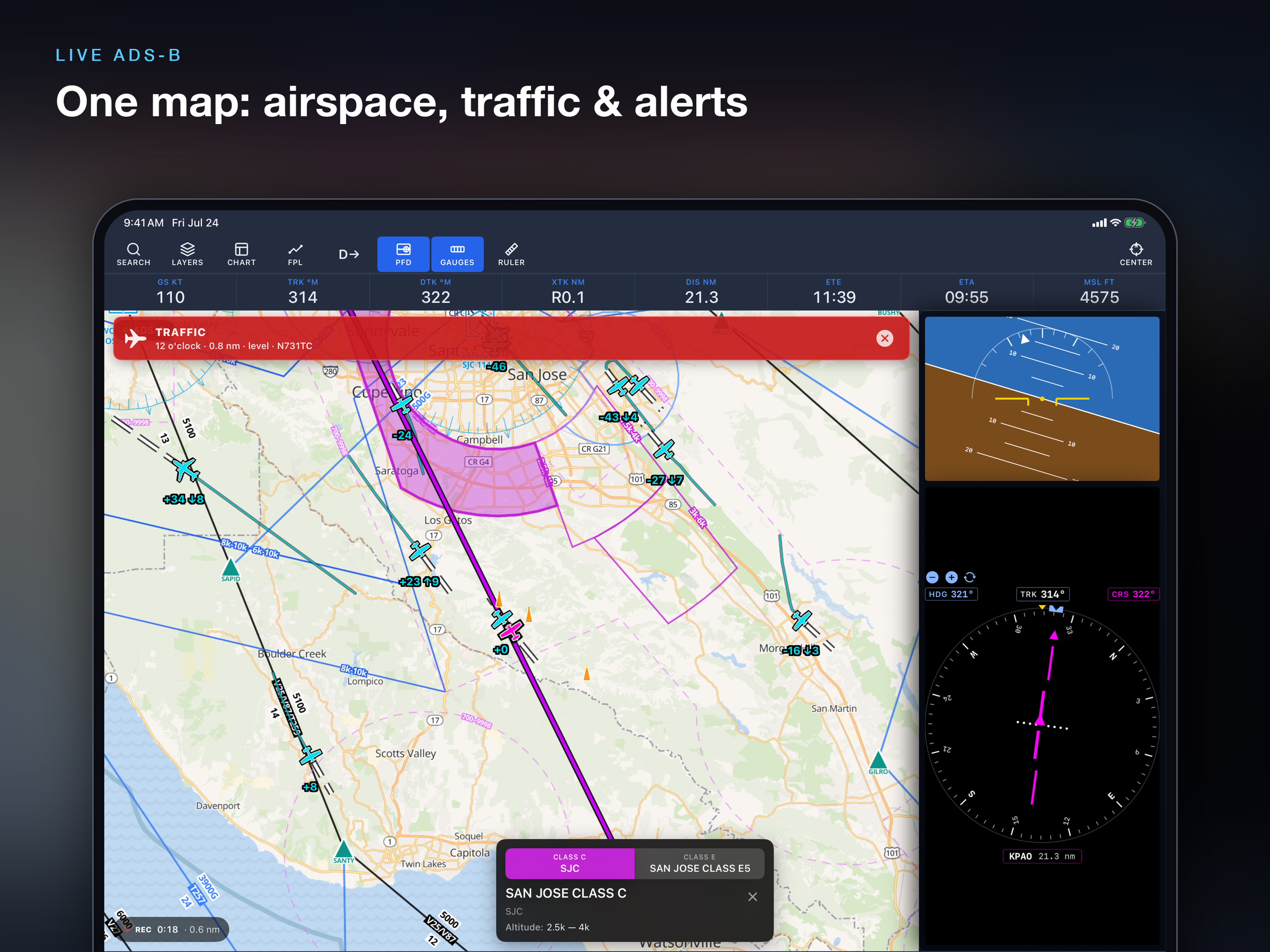Tap the San Jose city label
This screenshot has height=952, width=1270.
[x=537, y=375]
